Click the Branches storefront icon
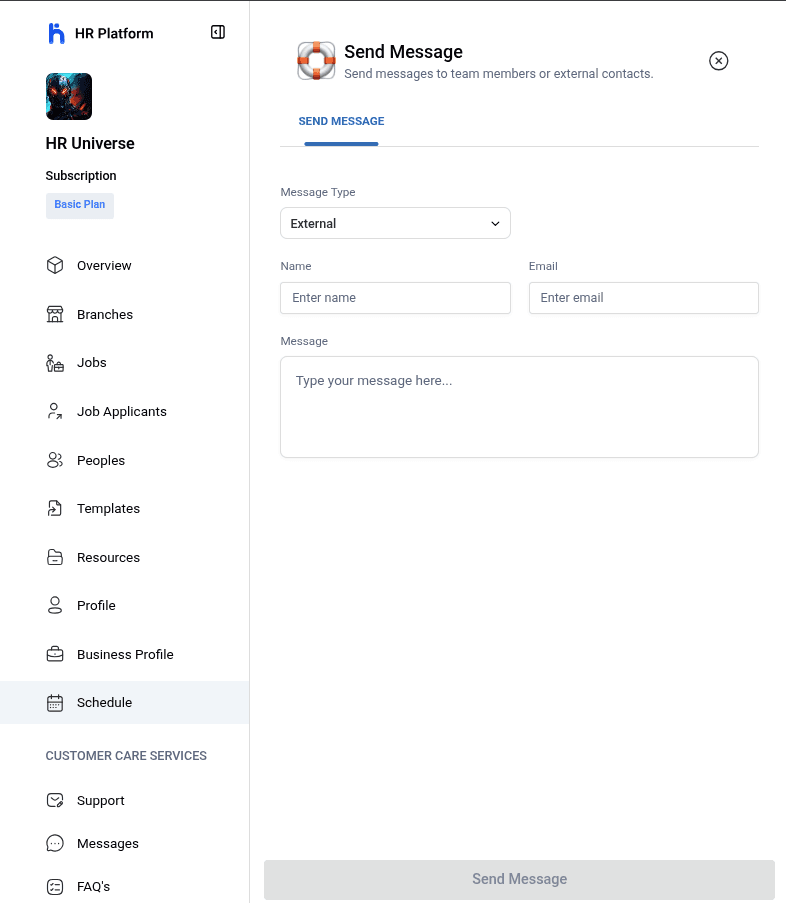 point(55,314)
